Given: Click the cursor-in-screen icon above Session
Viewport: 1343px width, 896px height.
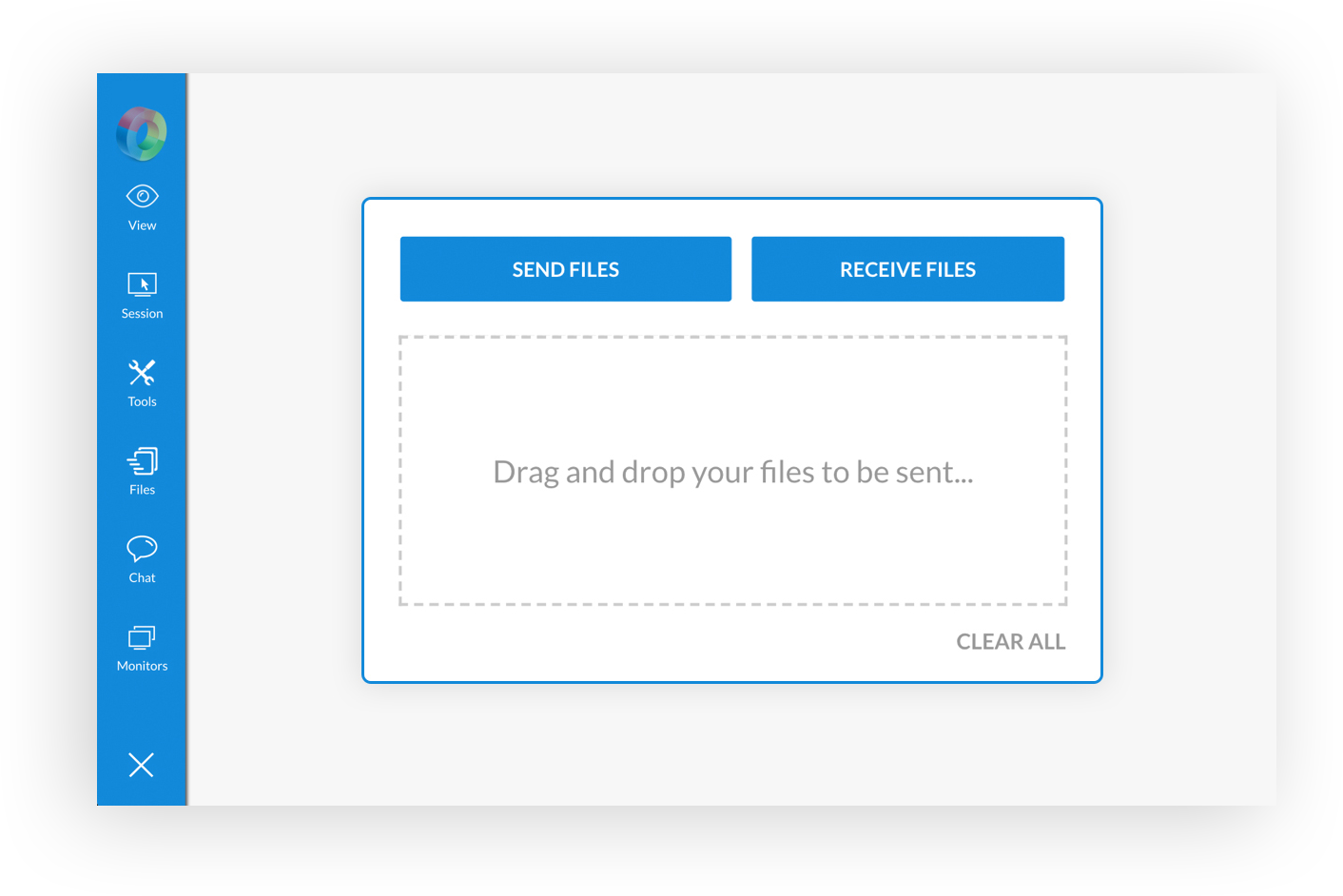Looking at the screenshot, I should (x=141, y=283).
